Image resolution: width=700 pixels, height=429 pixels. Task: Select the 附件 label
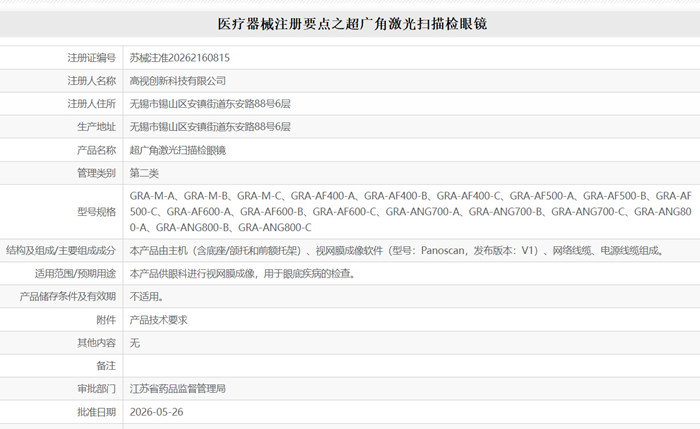pyautogui.click(x=106, y=320)
